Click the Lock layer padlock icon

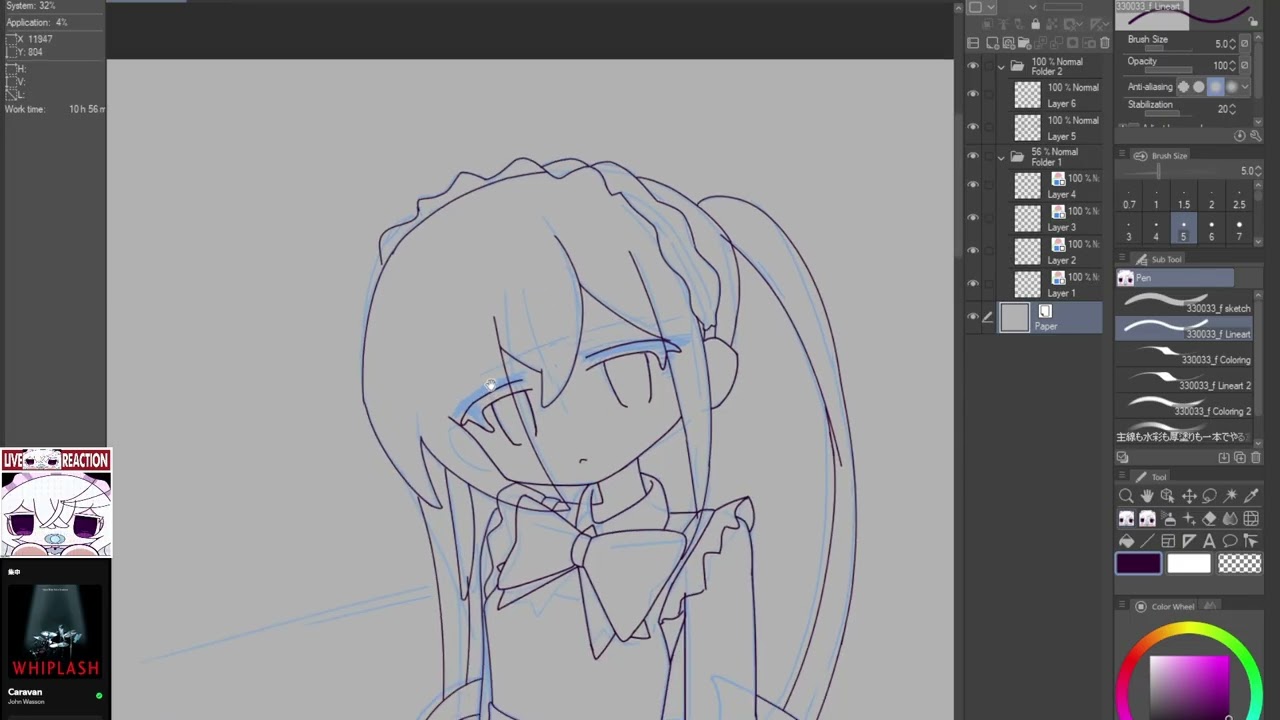pyautogui.click(x=1035, y=24)
